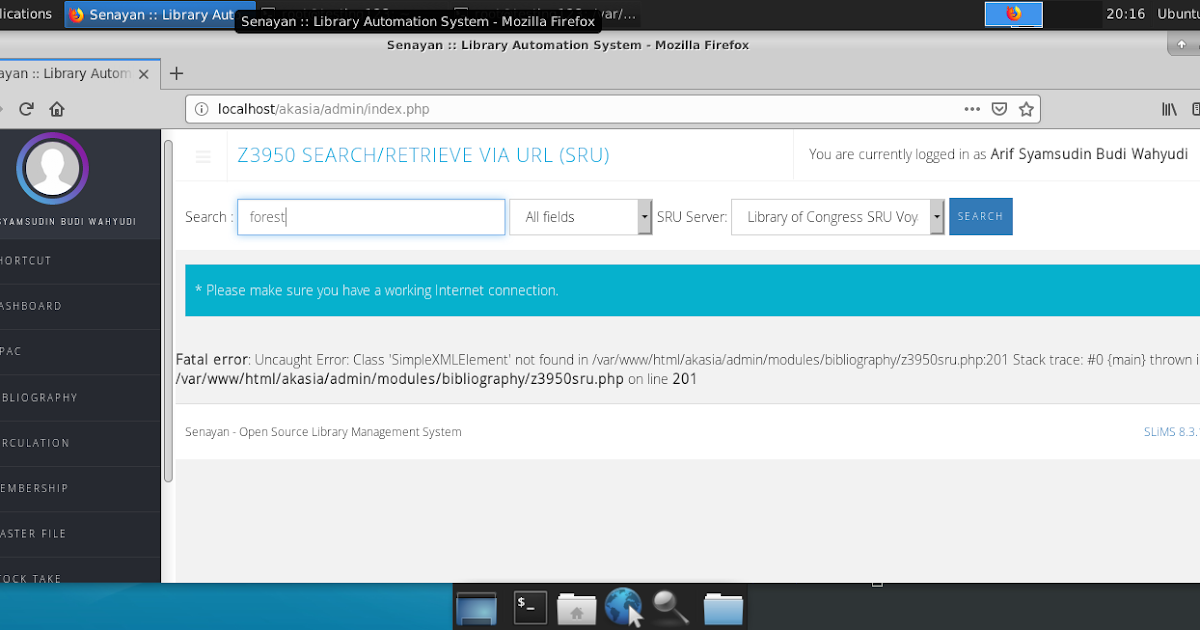Image resolution: width=1200 pixels, height=630 pixels.
Task: Click the sidebar vertical scrollbar
Action: pyautogui.click(x=168, y=310)
